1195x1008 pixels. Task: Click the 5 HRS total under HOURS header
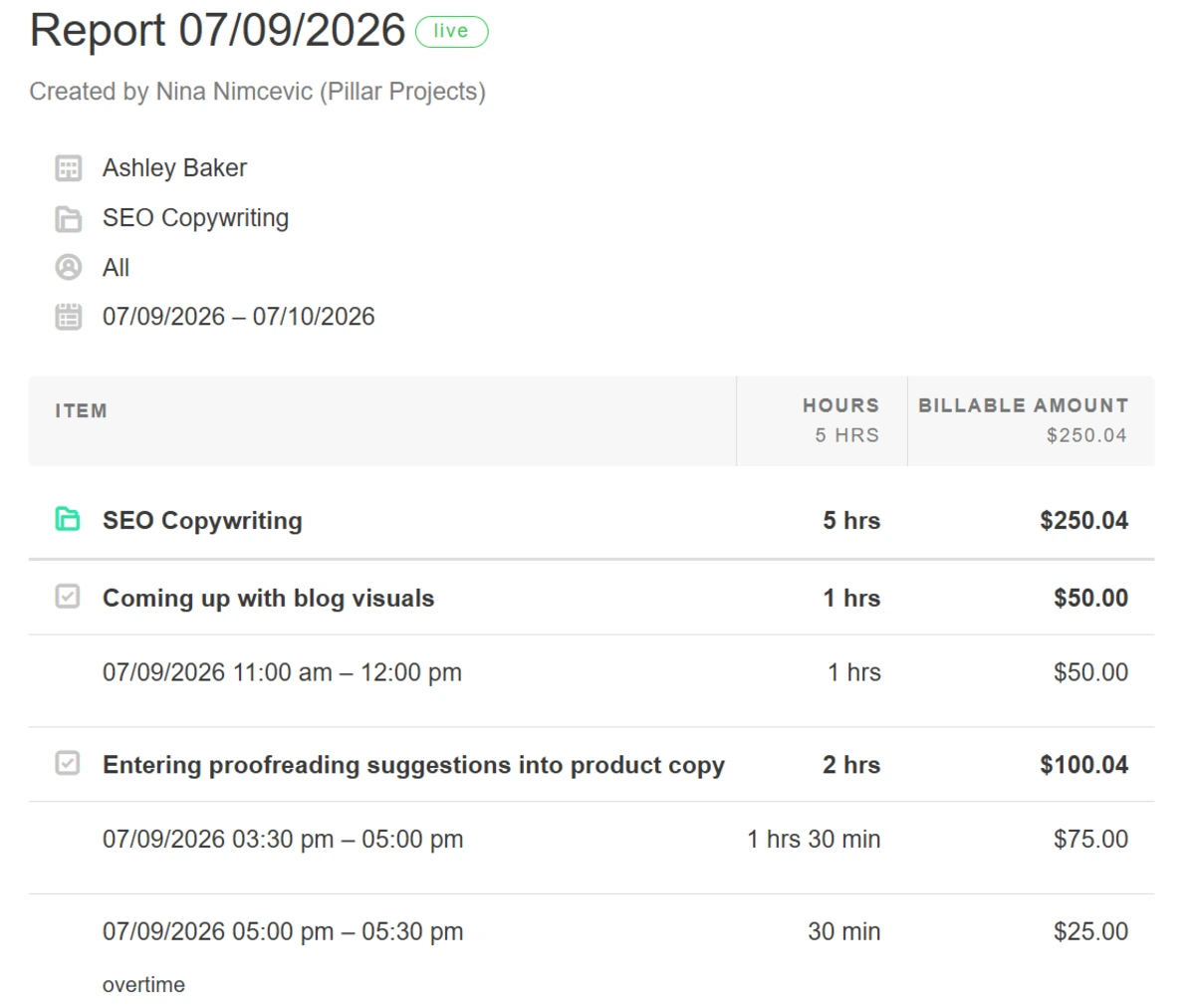(x=846, y=435)
